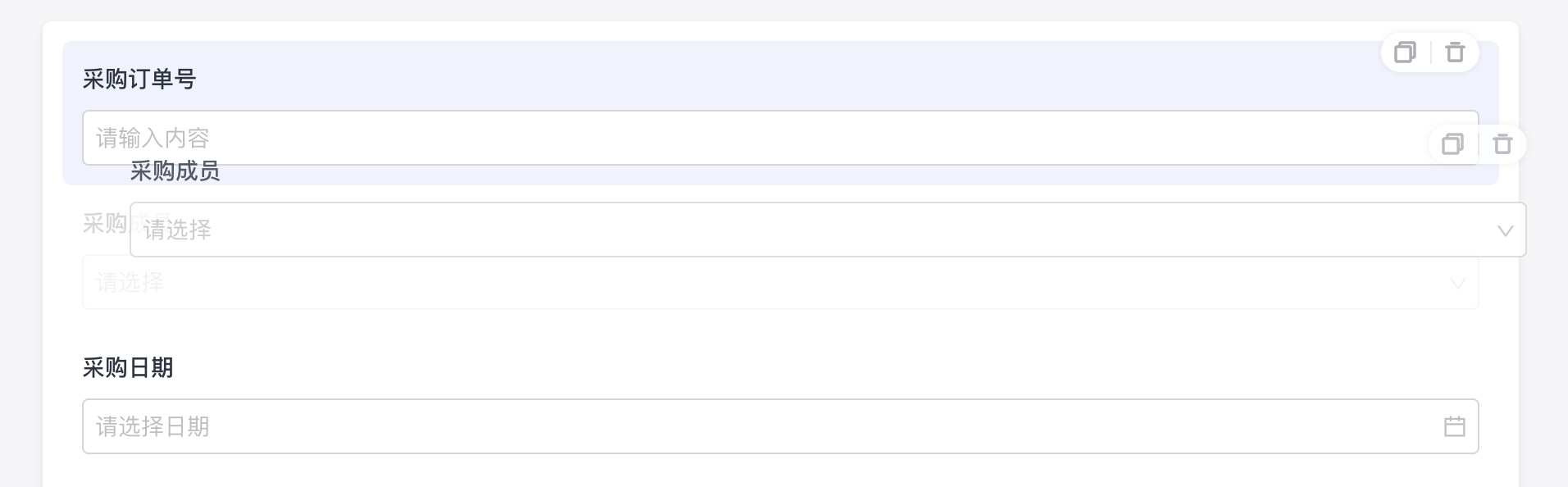Click the dragged 采购成员 label
1568x487 pixels.
click(x=175, y=171)
